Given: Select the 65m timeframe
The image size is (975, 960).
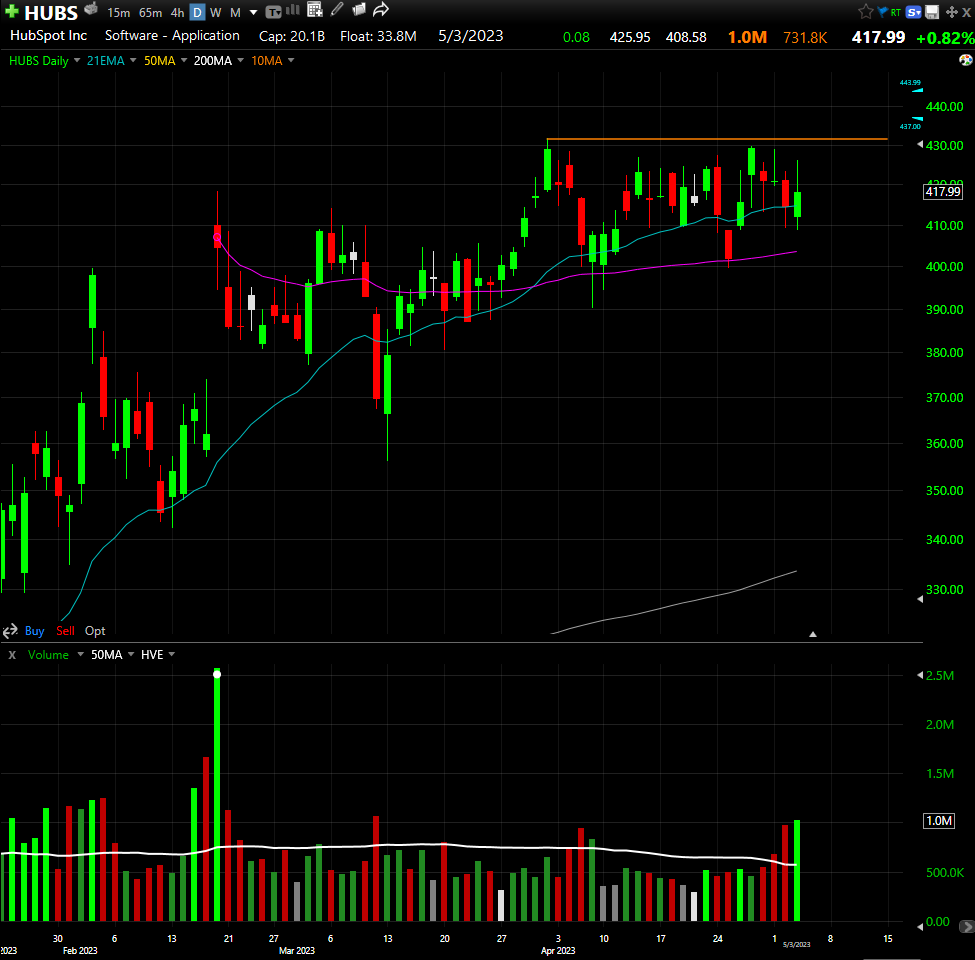Looking at the screenshot, I should point(150,12).
